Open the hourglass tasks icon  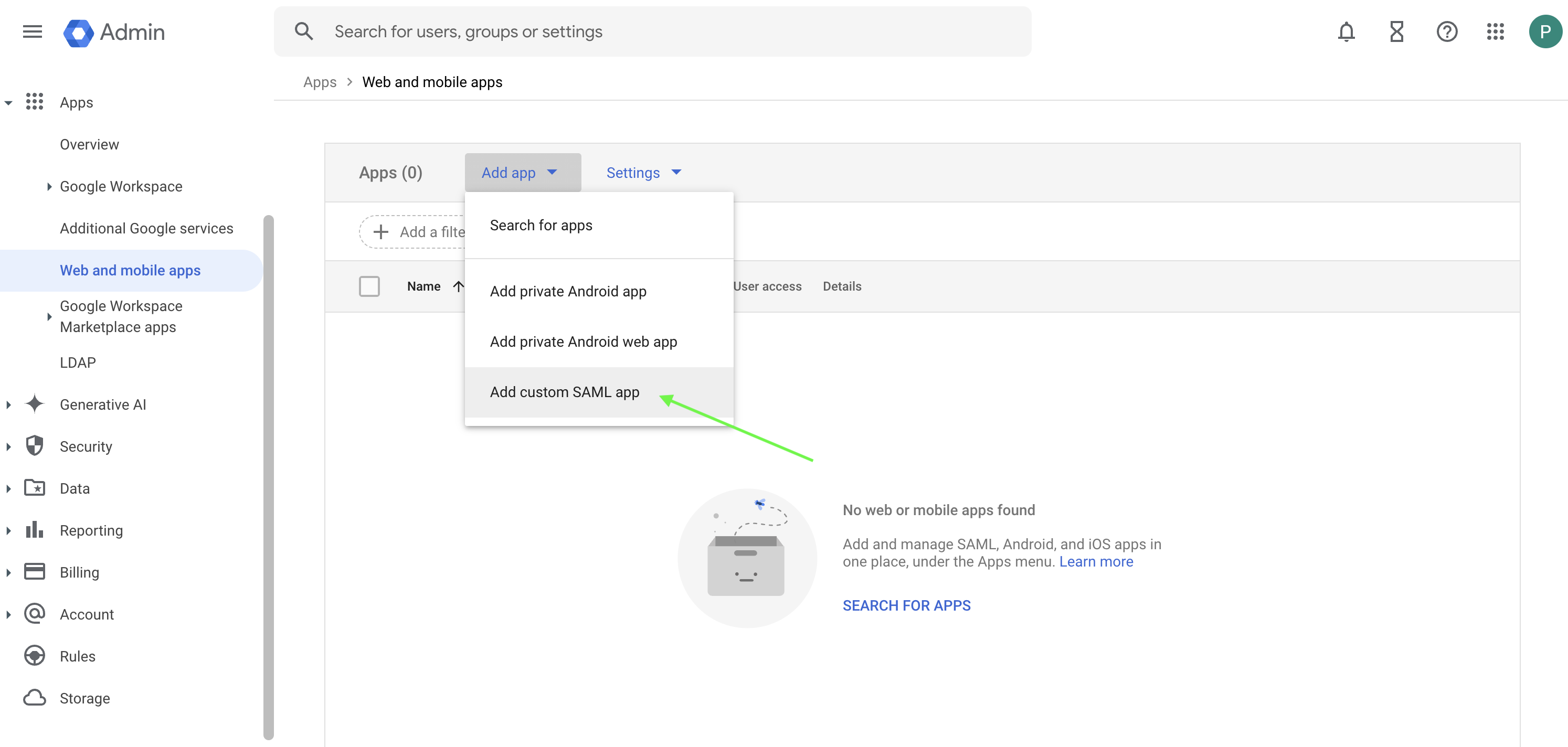pyautogui.click(x=1396, y=31)
